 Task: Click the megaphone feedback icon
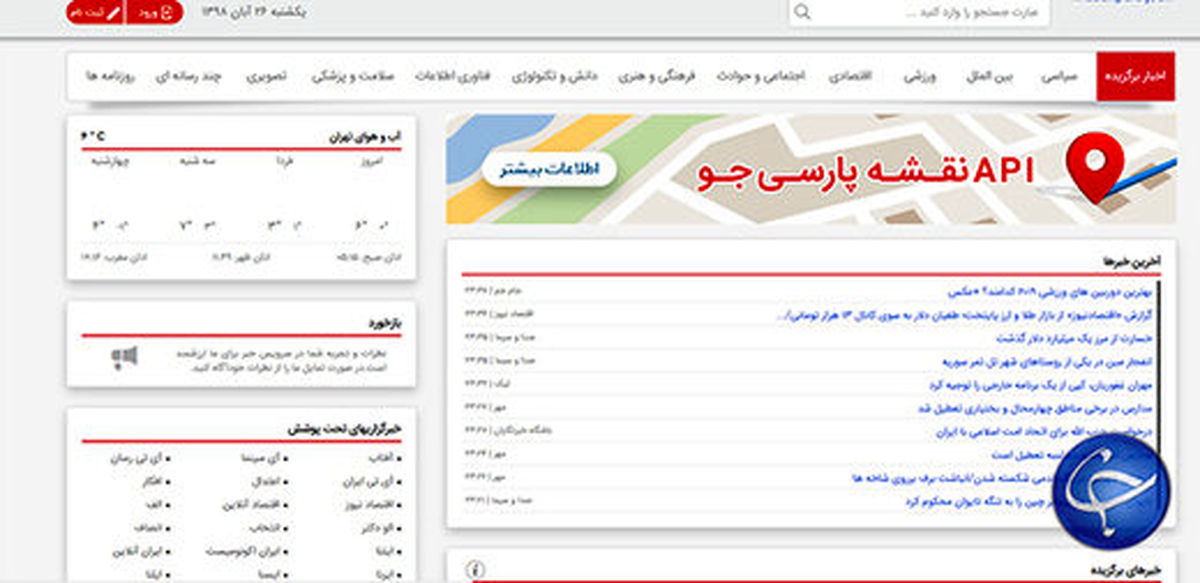coord(124,357)
